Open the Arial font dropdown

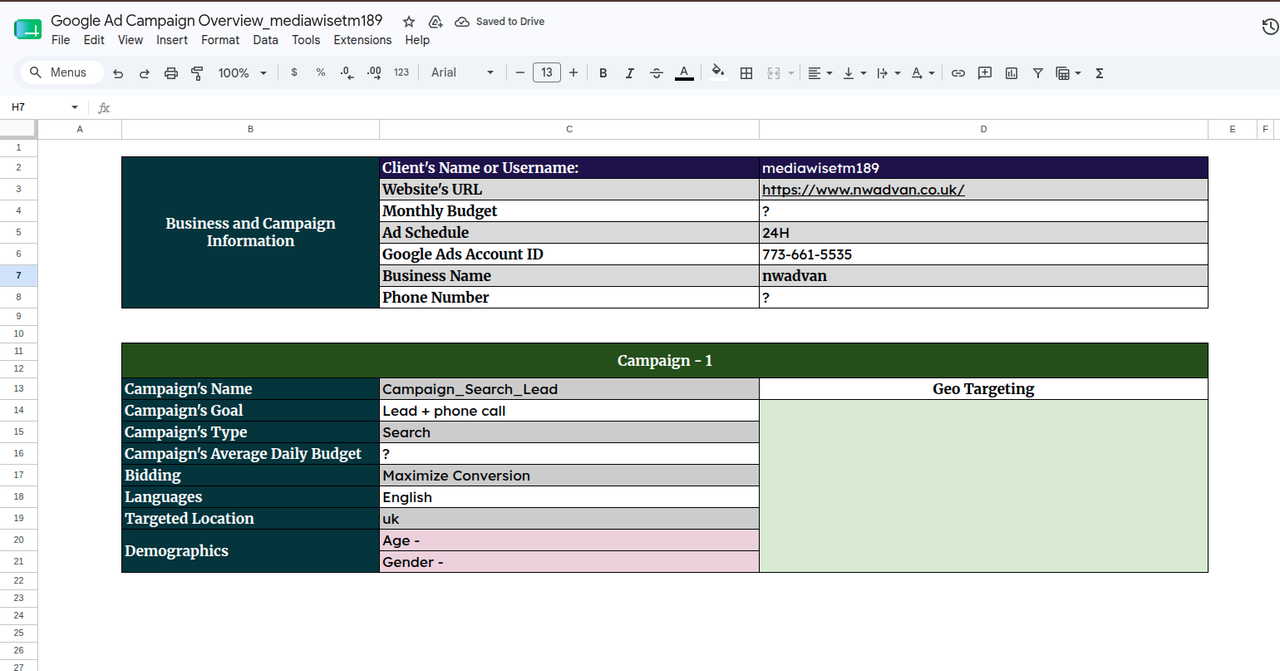tap(463, 73)
